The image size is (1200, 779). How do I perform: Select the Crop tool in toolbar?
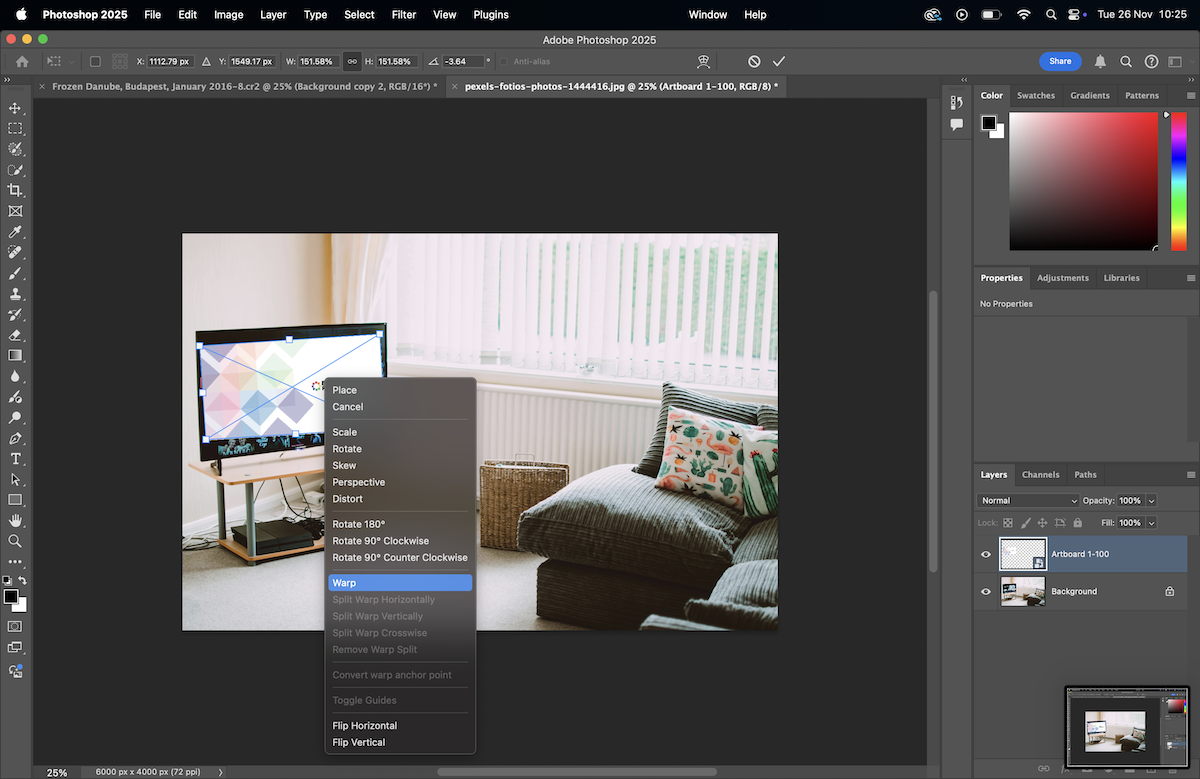click(15, 190)
